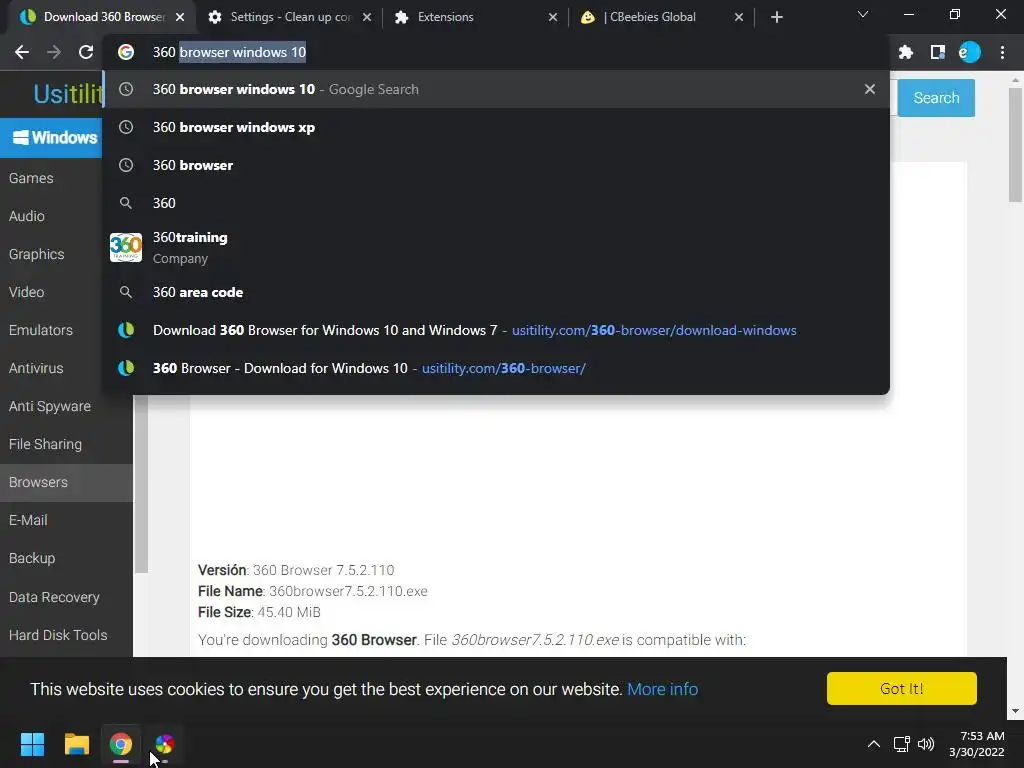Open usitility.com/360-browser/download-windows suggestion
This screenshot has height=768, width=1024.
(x=496, y=330)
